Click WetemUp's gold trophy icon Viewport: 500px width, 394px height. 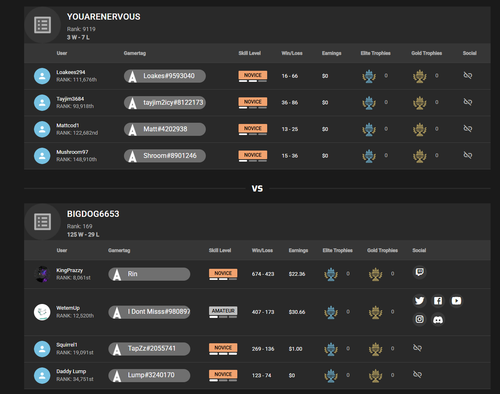click(x=375, y=312)
